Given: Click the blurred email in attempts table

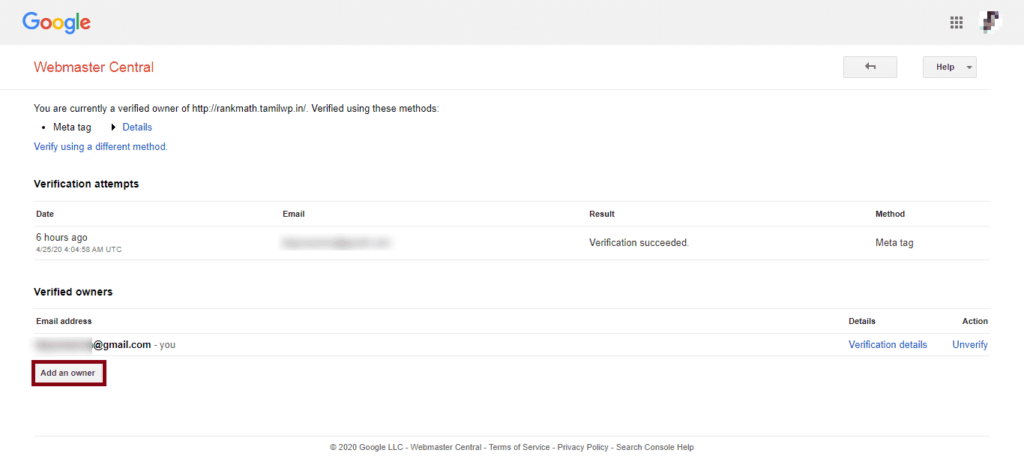Looking at the screenshot, I should pyautogui.click(x=336, y=243).
